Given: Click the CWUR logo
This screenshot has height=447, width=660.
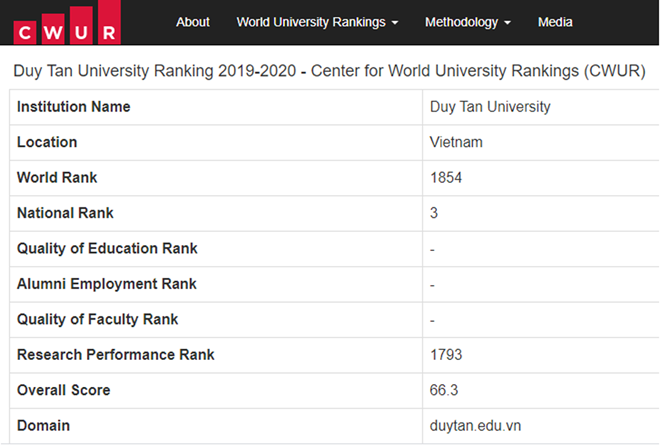Looking at the screenshot, I should pyautogui.click(x=67, y=22).
